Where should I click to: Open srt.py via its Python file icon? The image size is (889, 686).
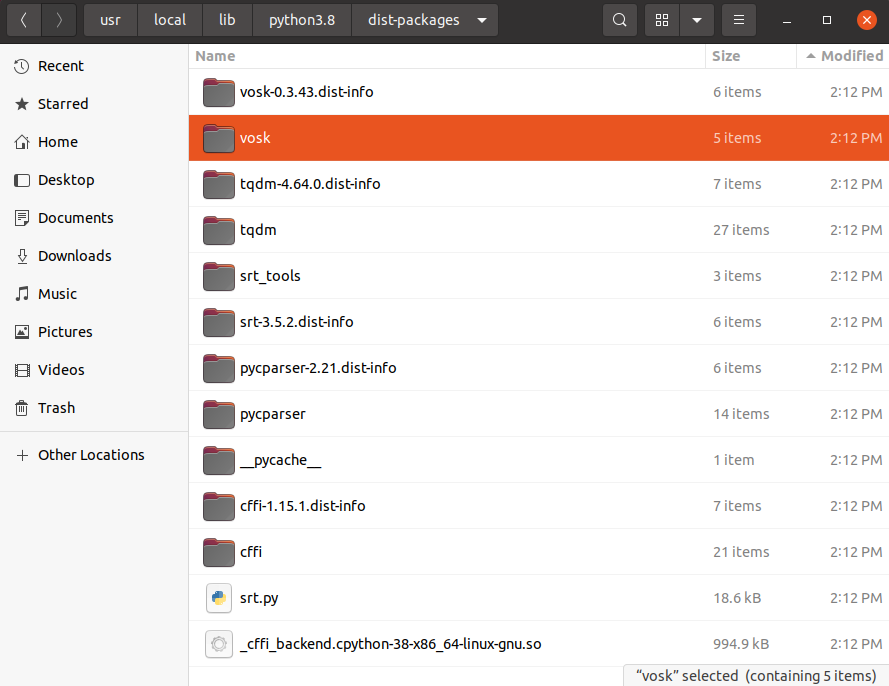pyautogui.click(x=218, y=598)
